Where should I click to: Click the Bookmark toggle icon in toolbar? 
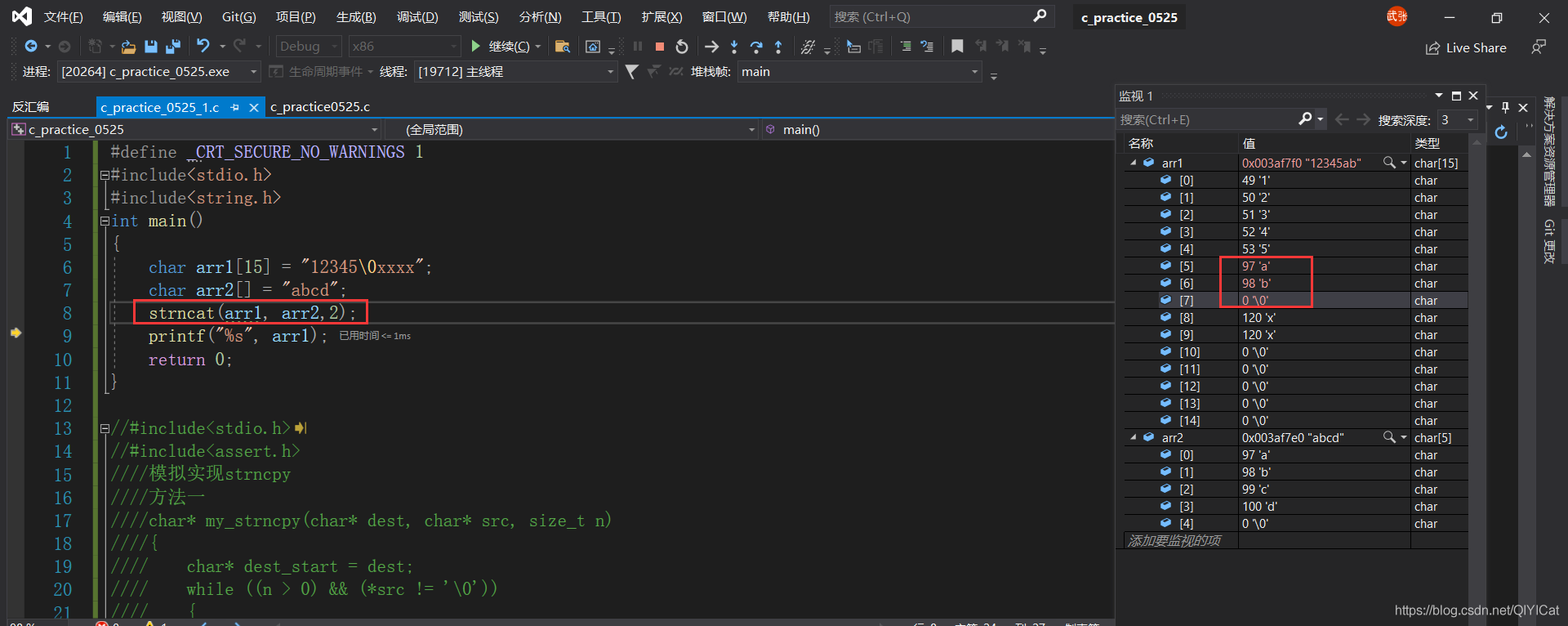coord(957,47)
